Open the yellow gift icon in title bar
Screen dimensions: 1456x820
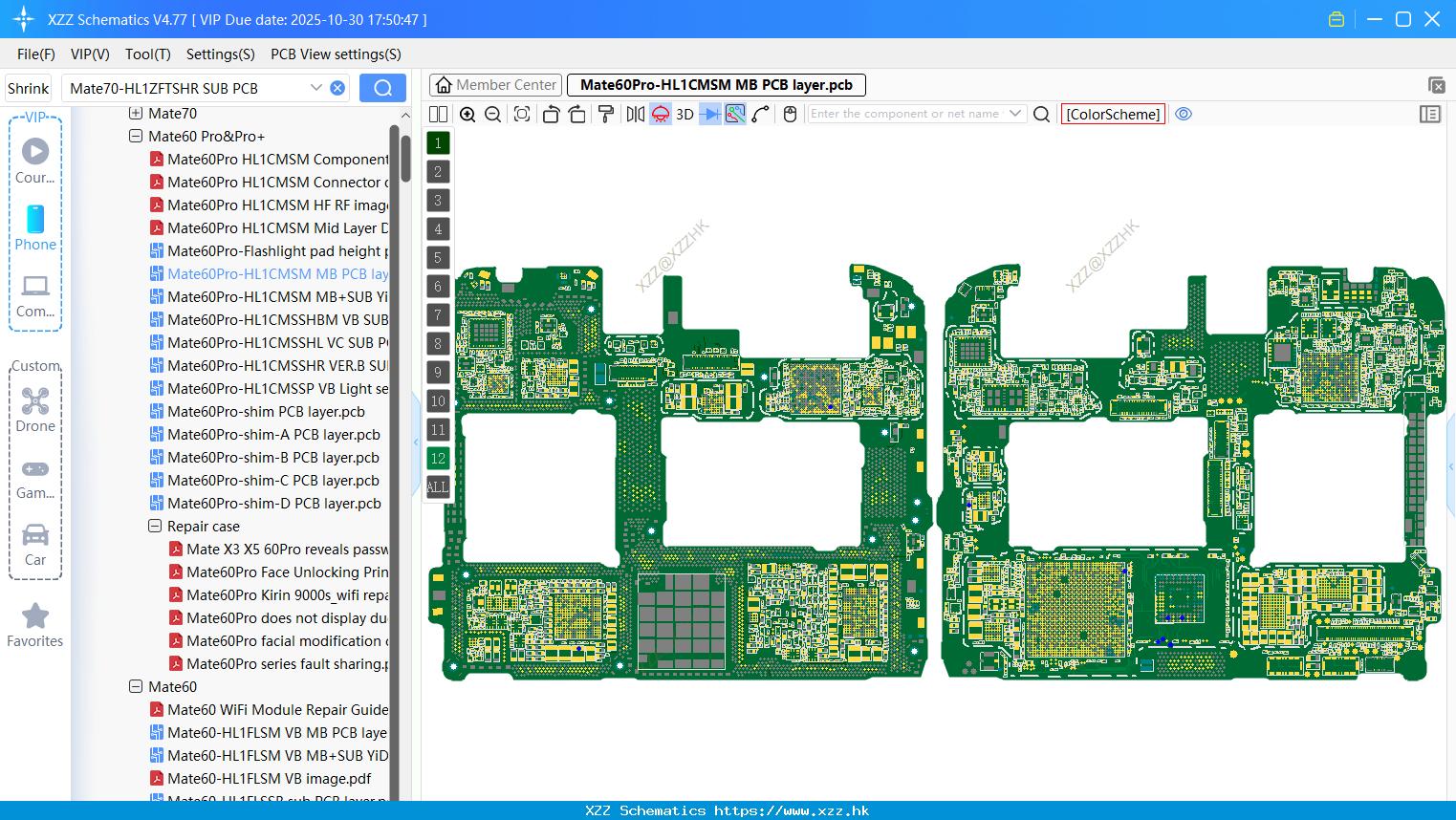click(1336, 19)
